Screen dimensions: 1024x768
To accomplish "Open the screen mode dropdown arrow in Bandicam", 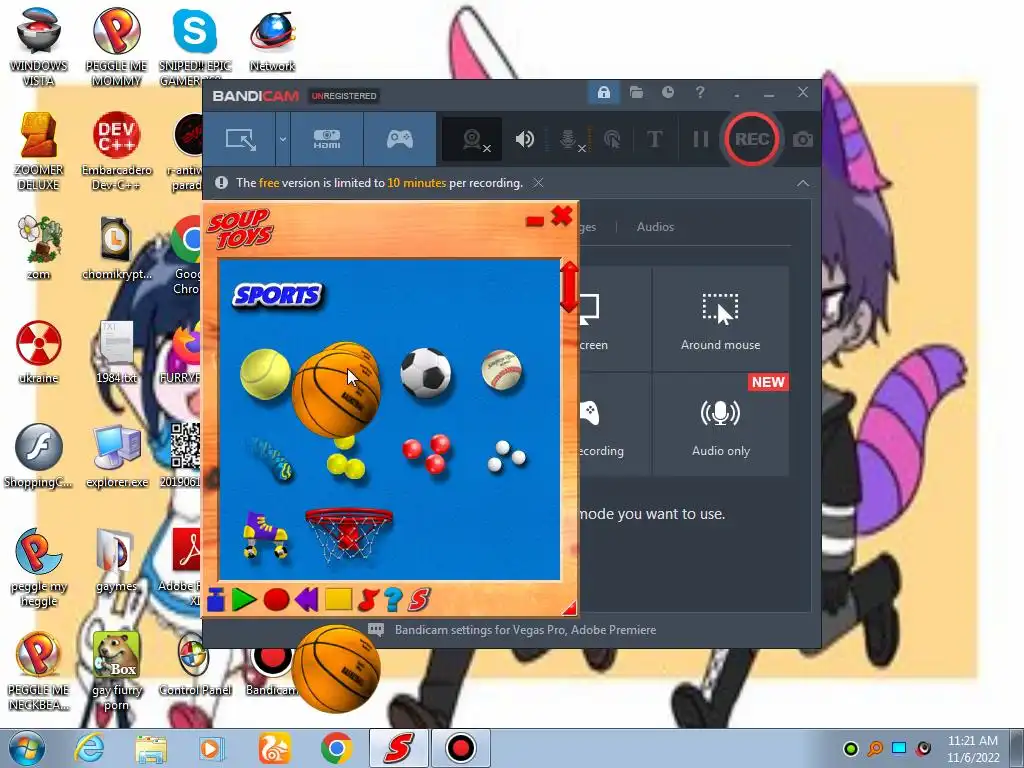I will tap(283, 139).
